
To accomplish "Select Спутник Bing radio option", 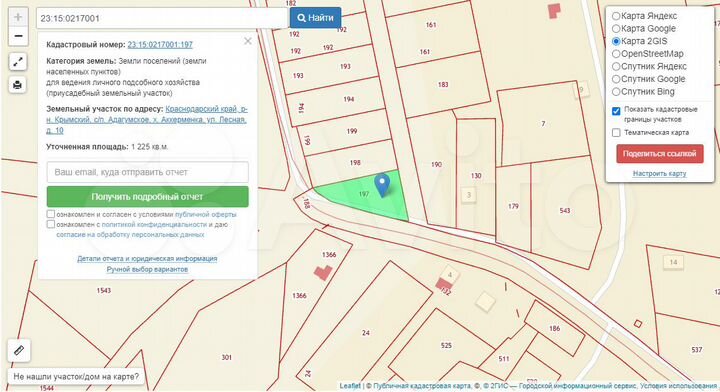I will point(616,92).
